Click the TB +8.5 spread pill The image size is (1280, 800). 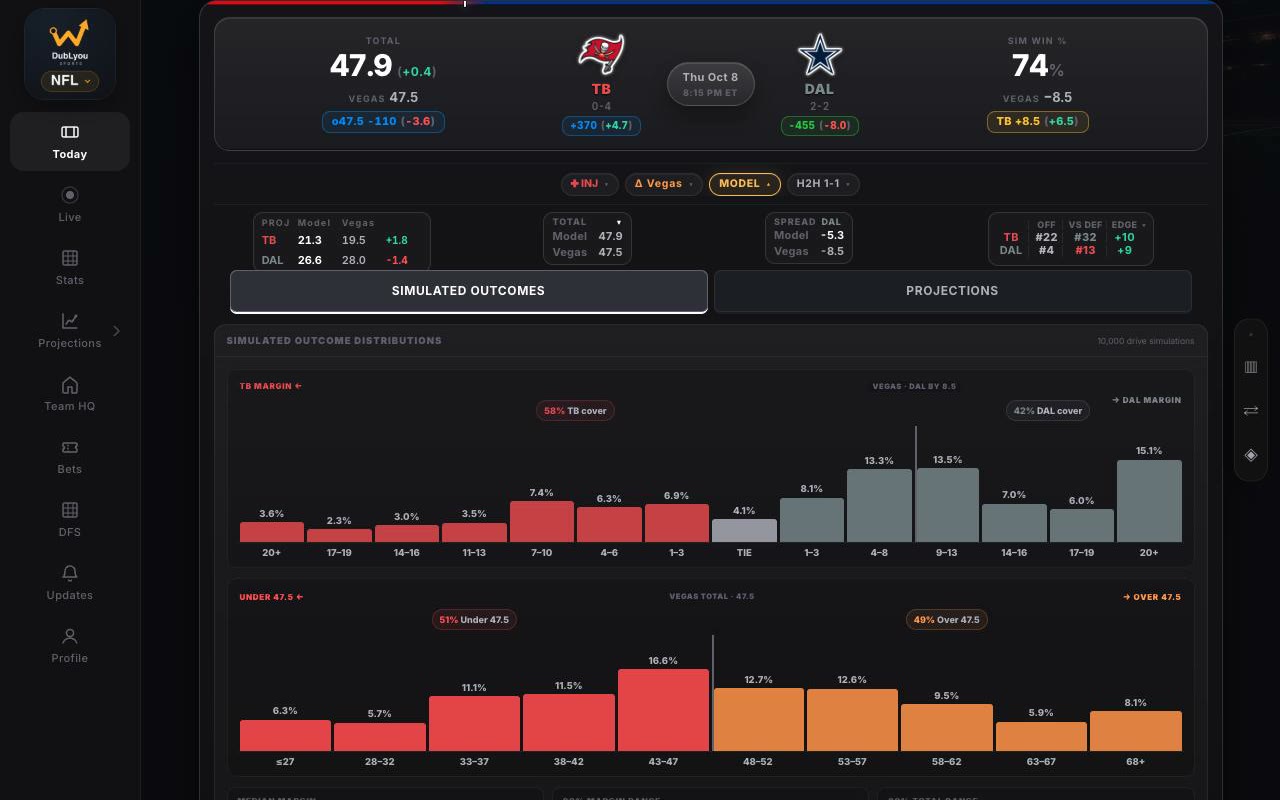pos(1037,122)
